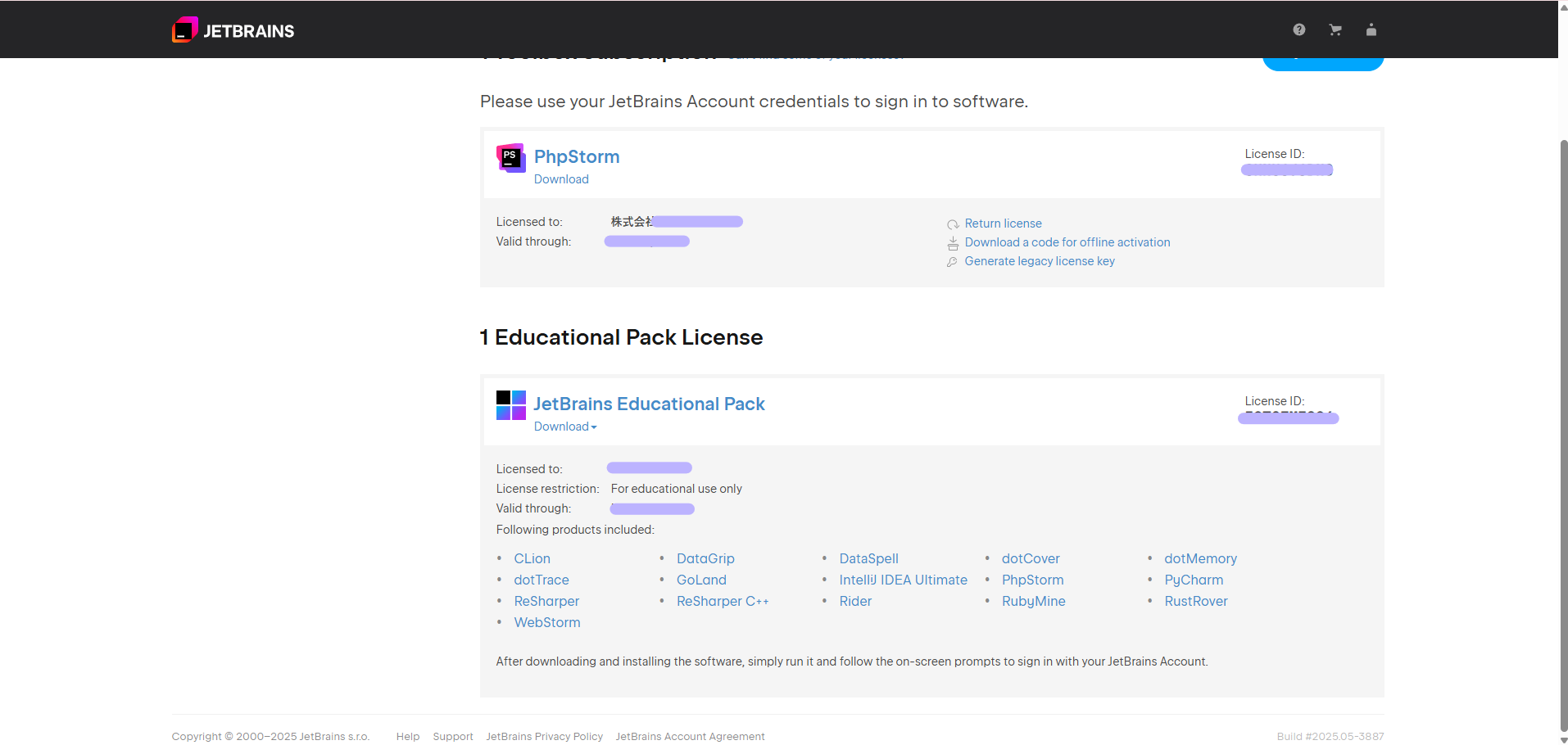The image size is (1568, 745).
Task: Click Download under PhpStorm
Action: coord(561,179)
